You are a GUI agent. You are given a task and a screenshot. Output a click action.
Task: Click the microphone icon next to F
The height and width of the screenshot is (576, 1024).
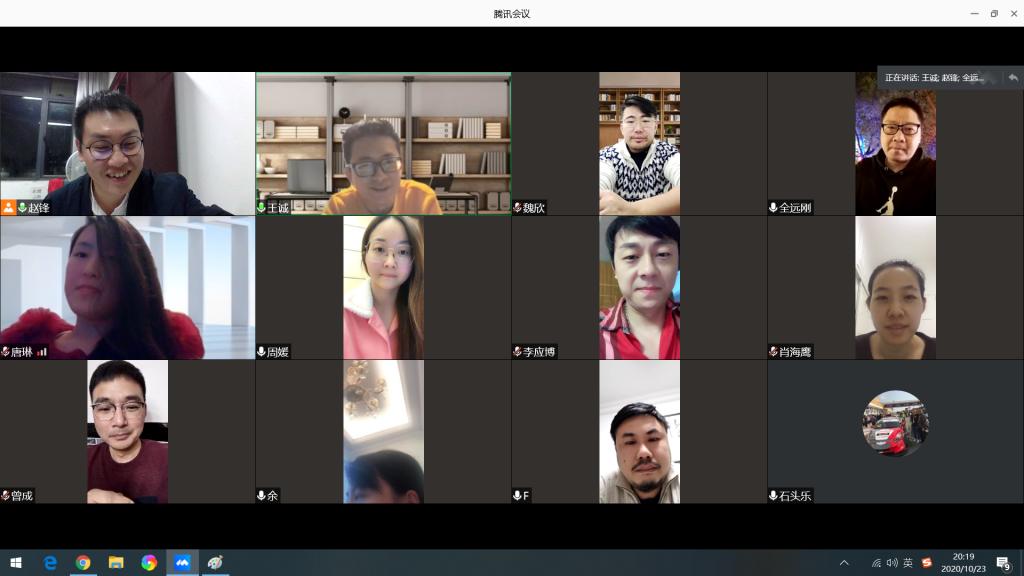click(x=517, y=496)
